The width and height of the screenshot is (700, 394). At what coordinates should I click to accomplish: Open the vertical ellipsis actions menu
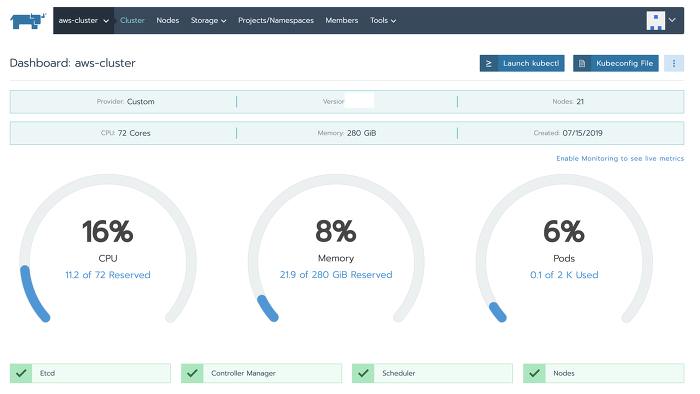tap(674, 63)
